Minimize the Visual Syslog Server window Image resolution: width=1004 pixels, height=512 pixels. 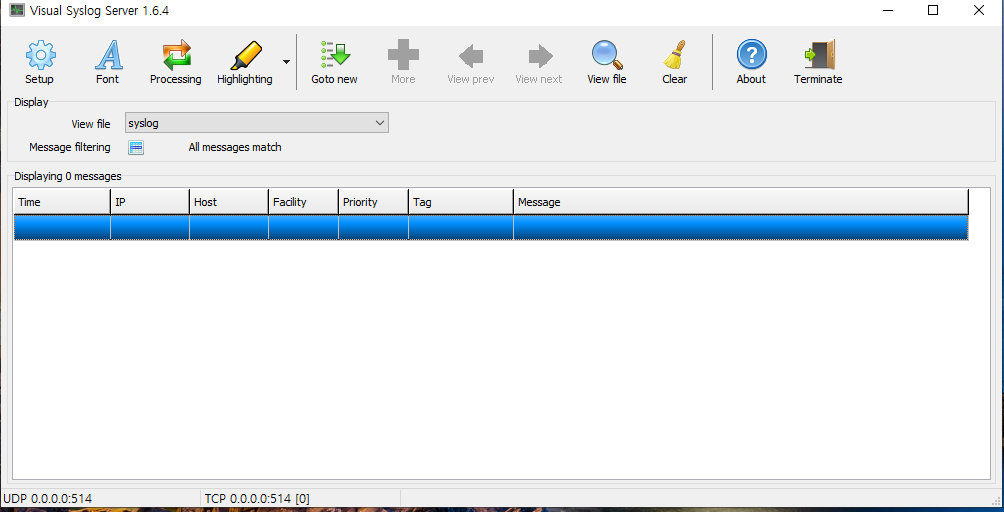click(x=888, y=10)
